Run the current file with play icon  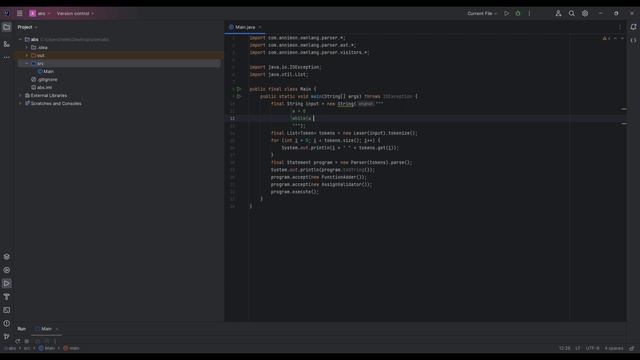point(507,13)
